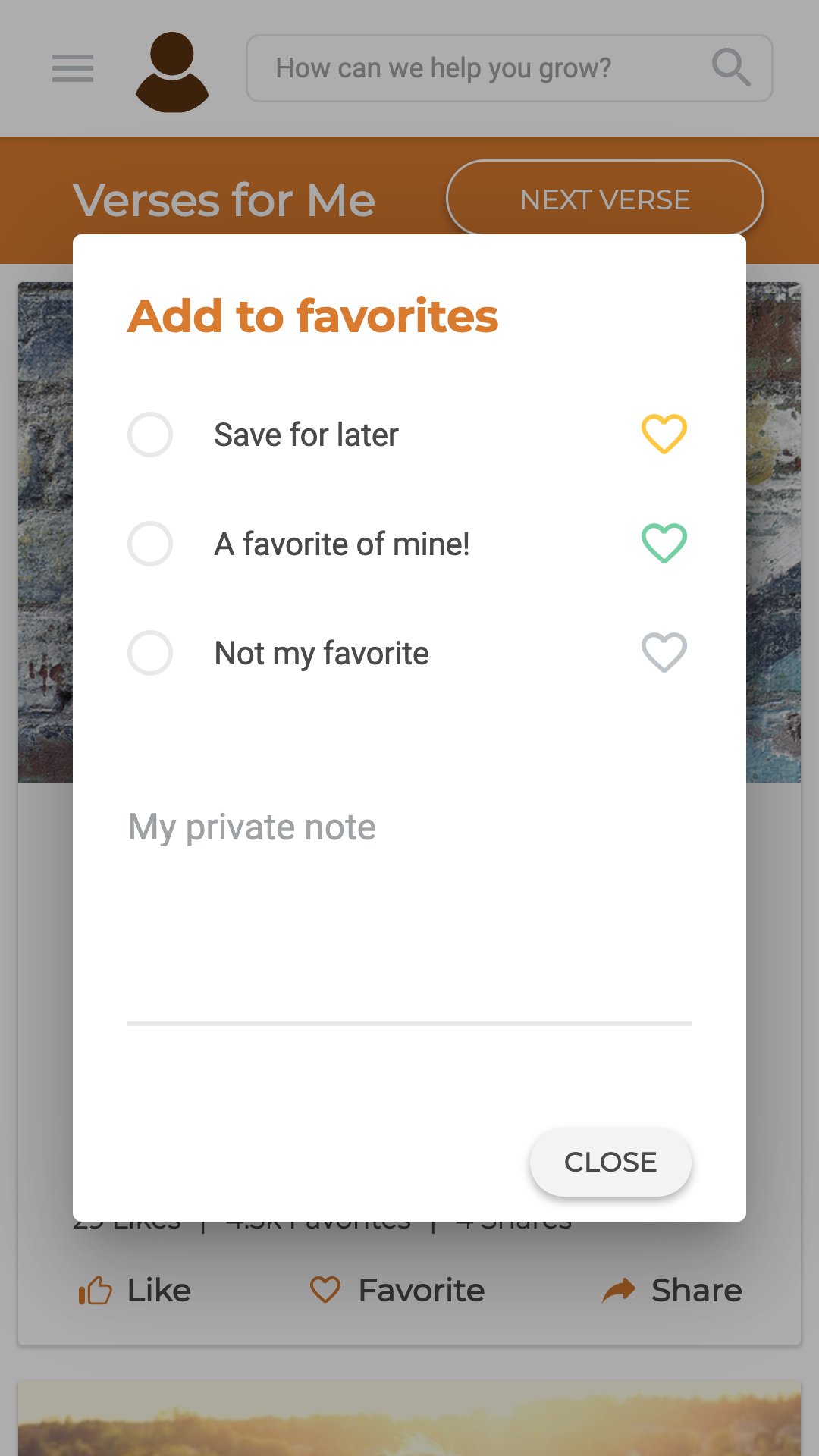
Task: Tap the Favorite heart icon below the dialog
Action: click(325, 1290)
